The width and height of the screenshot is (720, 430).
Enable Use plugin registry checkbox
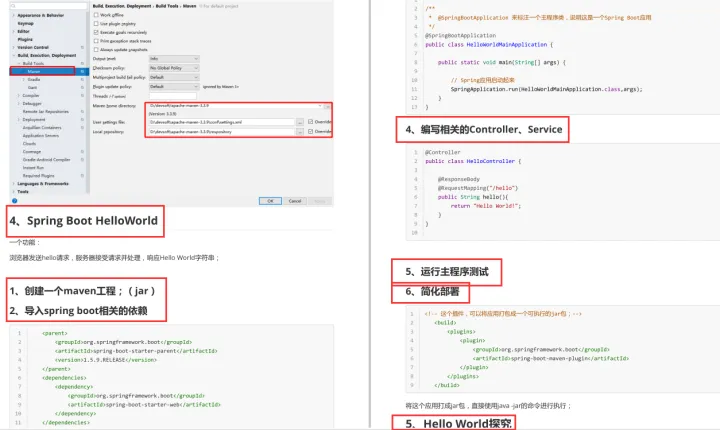[x=96, y=23]
